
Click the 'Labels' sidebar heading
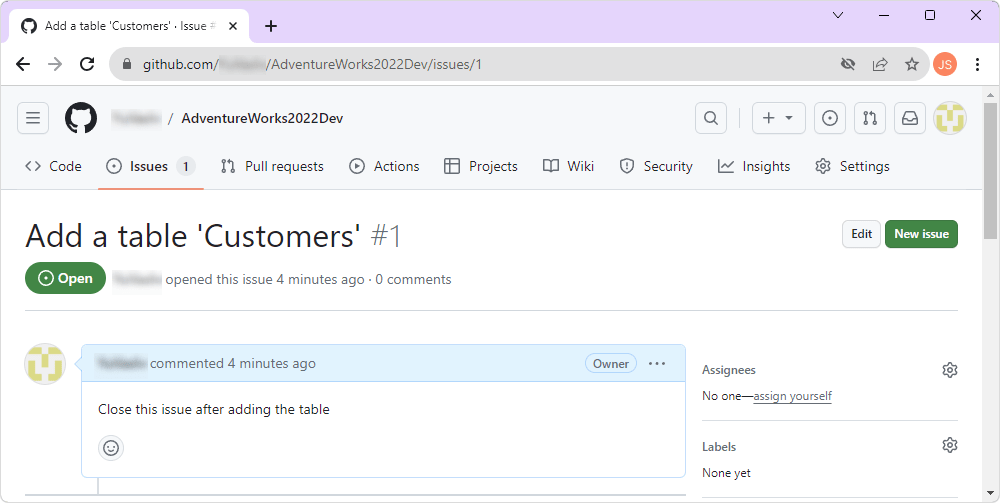[x=719, y=447]
